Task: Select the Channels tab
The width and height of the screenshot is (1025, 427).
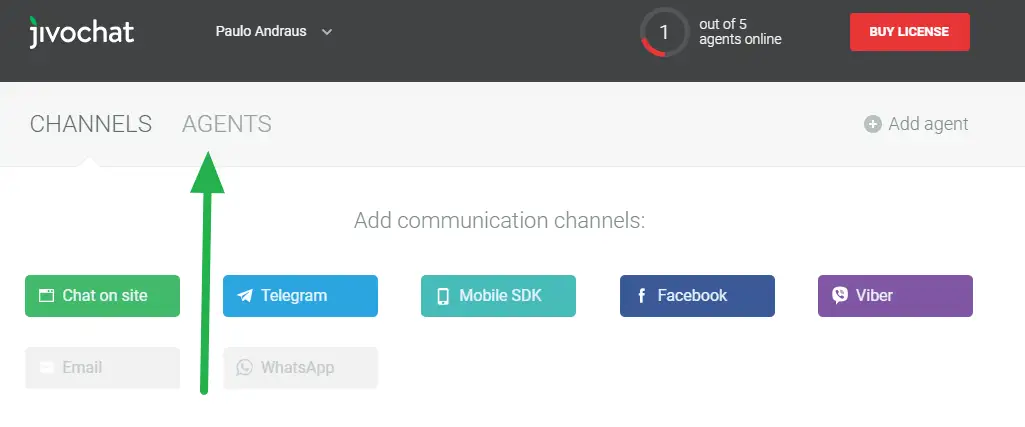Action: (91, 124)
